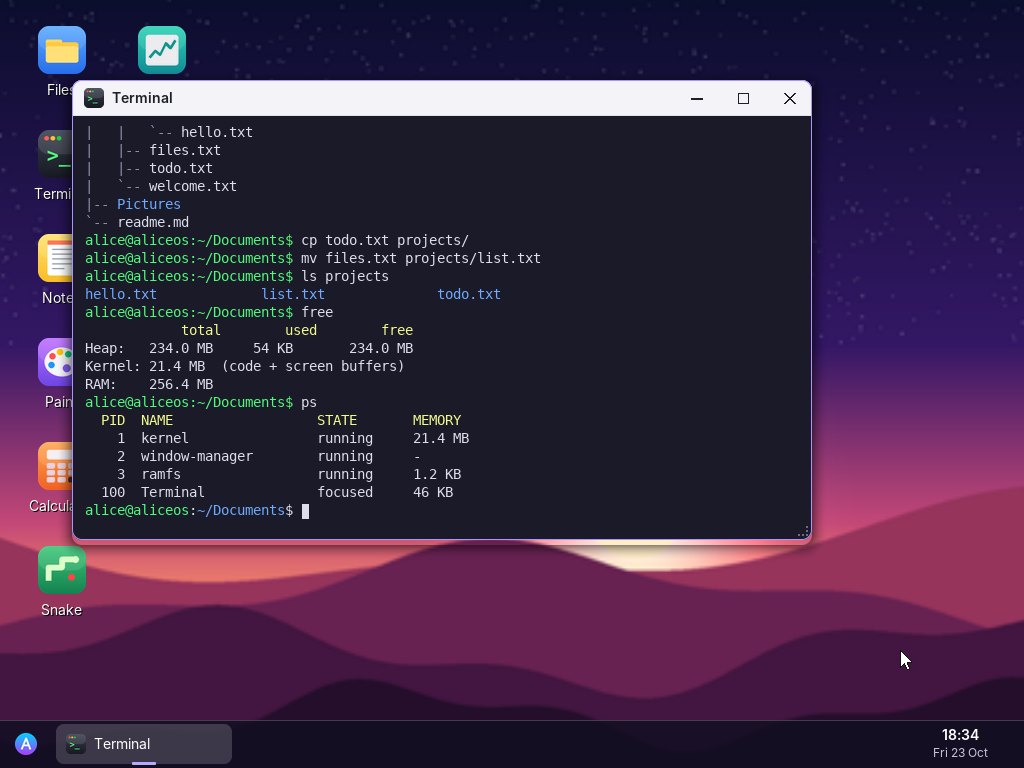Launch the Snake game icon
1024x768 pixels.
pos(62,571)
